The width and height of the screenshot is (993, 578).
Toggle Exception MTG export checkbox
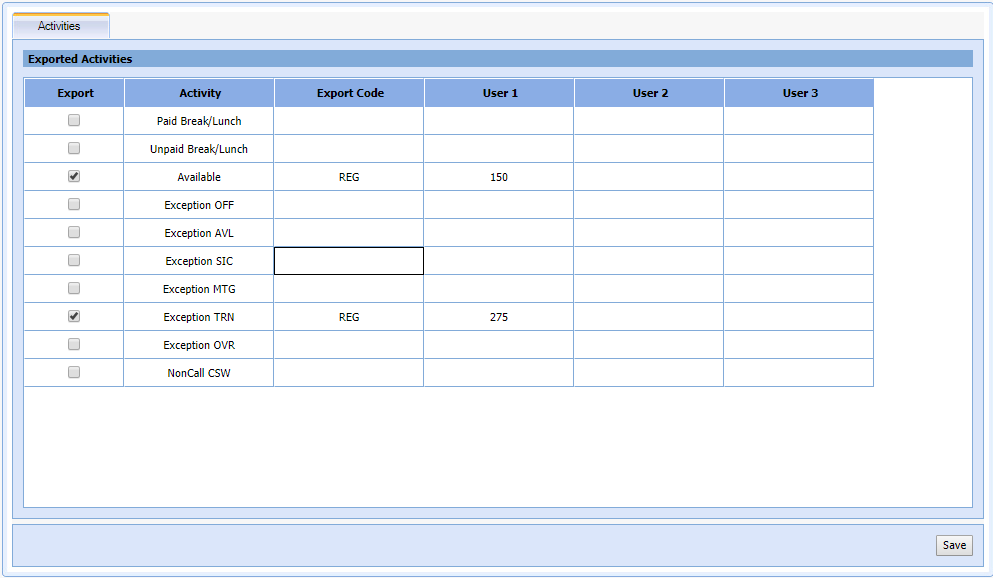tap(74, 288)
